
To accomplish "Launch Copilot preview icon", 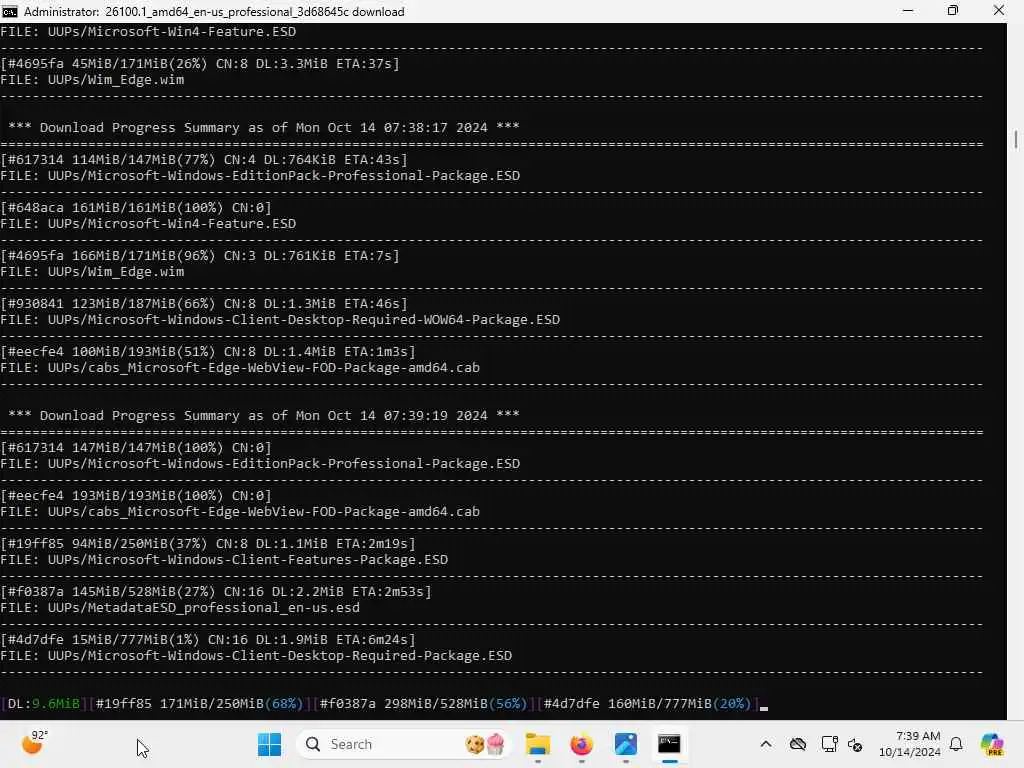I will tap(992, 744).
